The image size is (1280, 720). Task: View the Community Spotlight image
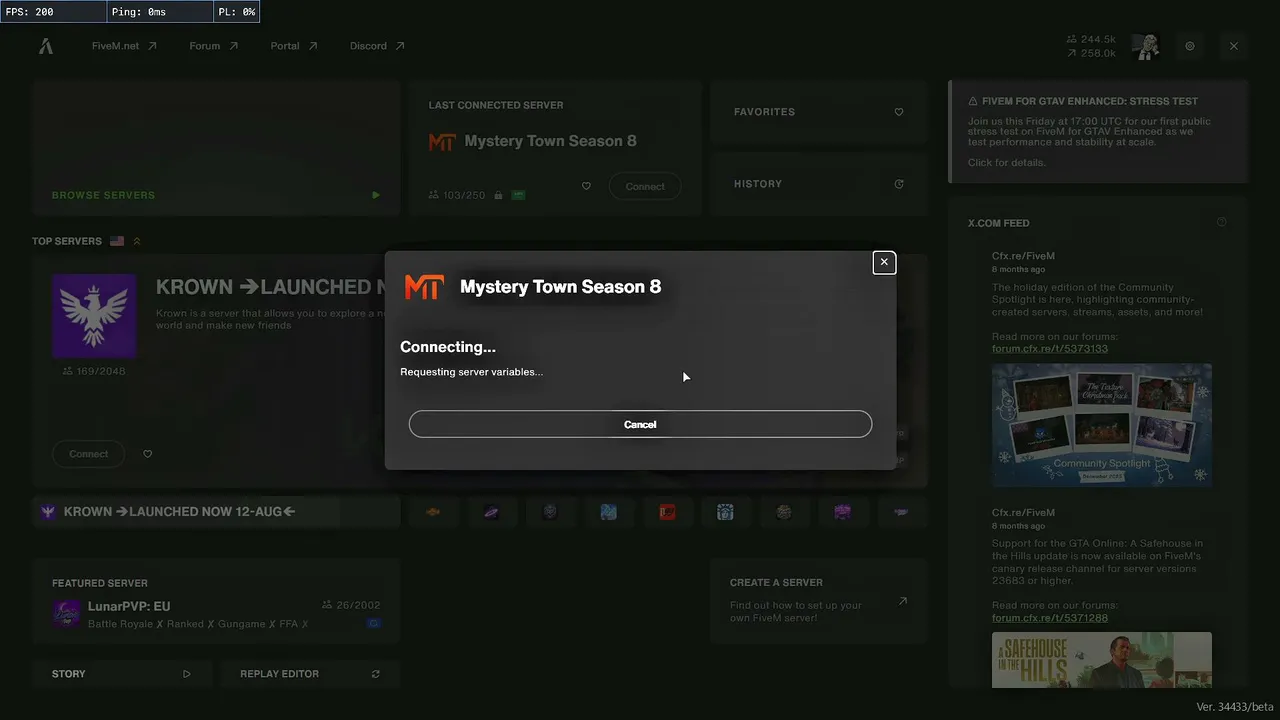pos(1102,425)
